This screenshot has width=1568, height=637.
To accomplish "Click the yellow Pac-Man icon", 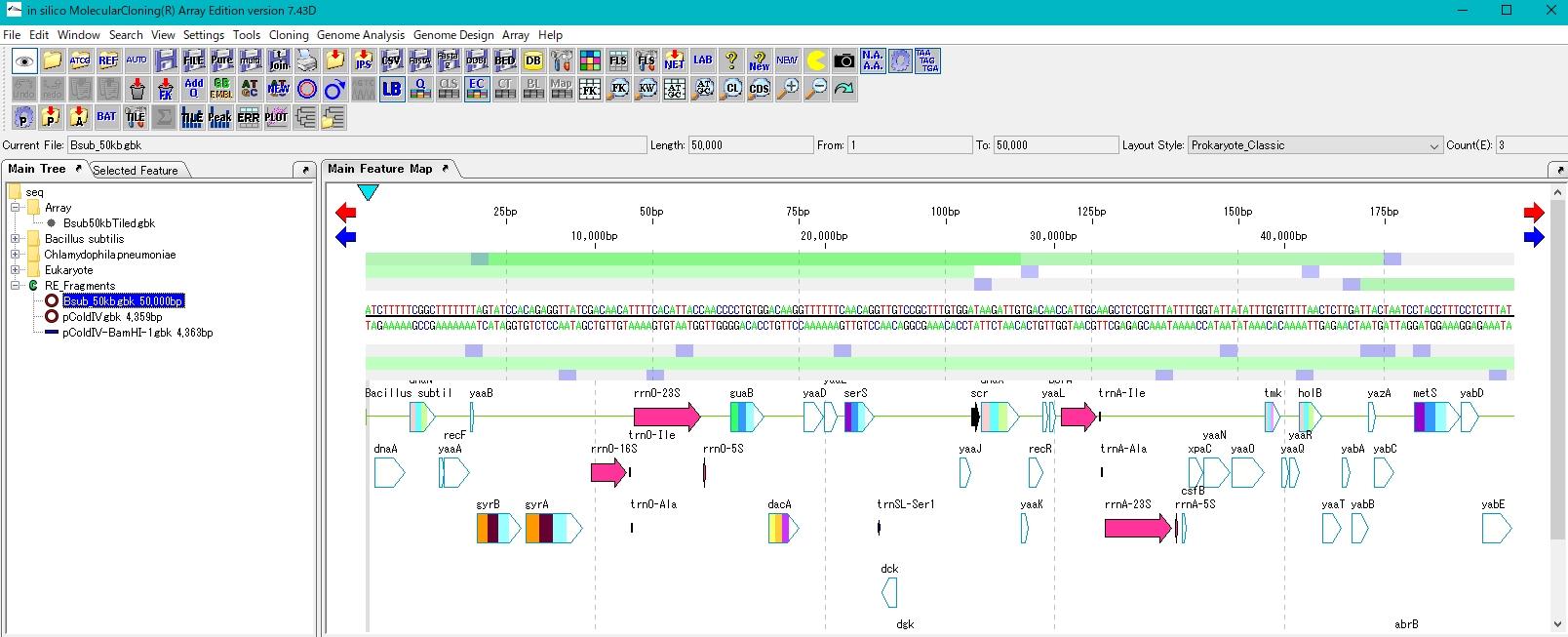I will [x=816, y=60].
